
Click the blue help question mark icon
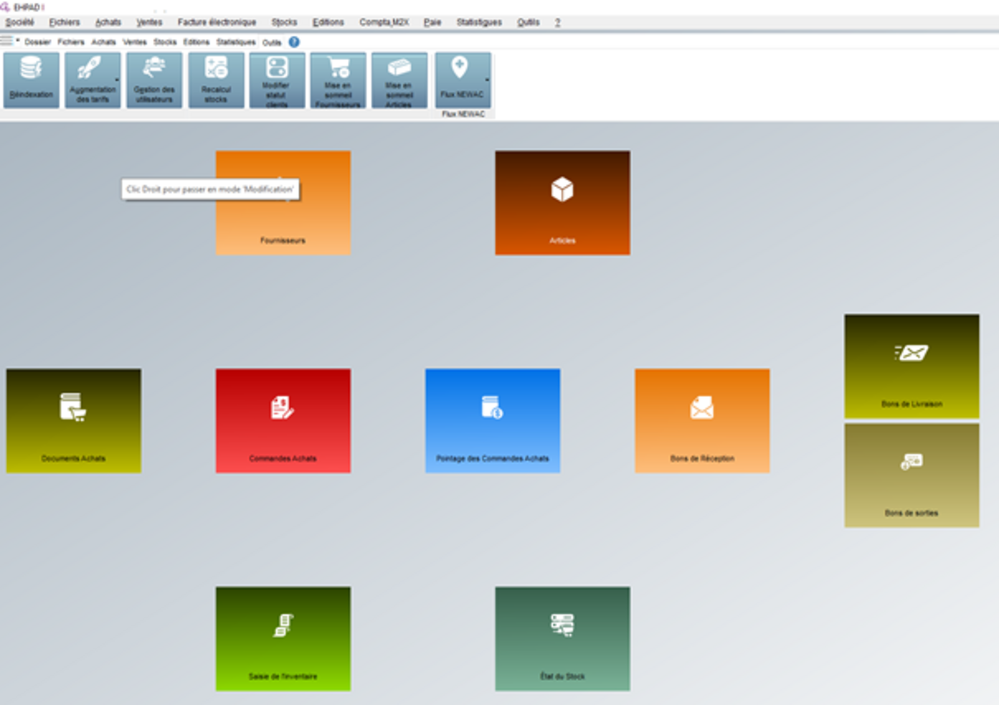point(294,42)
